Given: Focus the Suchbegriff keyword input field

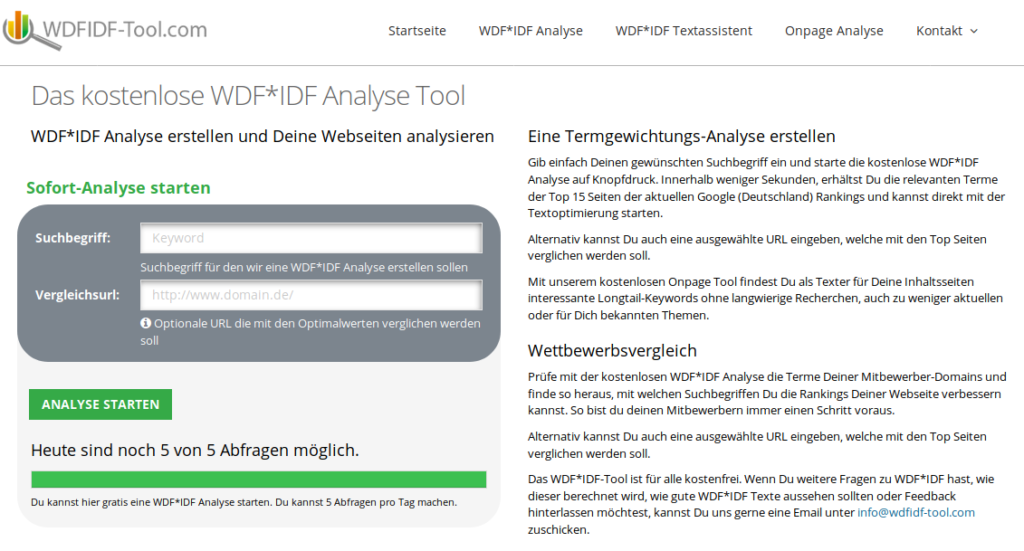Looking at the screenshot, I should point(311,238).
